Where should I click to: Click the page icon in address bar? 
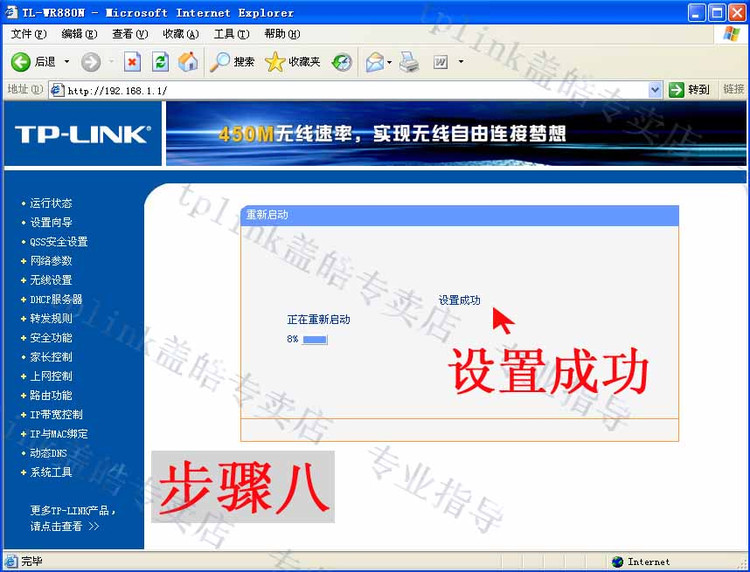[57, 89]
